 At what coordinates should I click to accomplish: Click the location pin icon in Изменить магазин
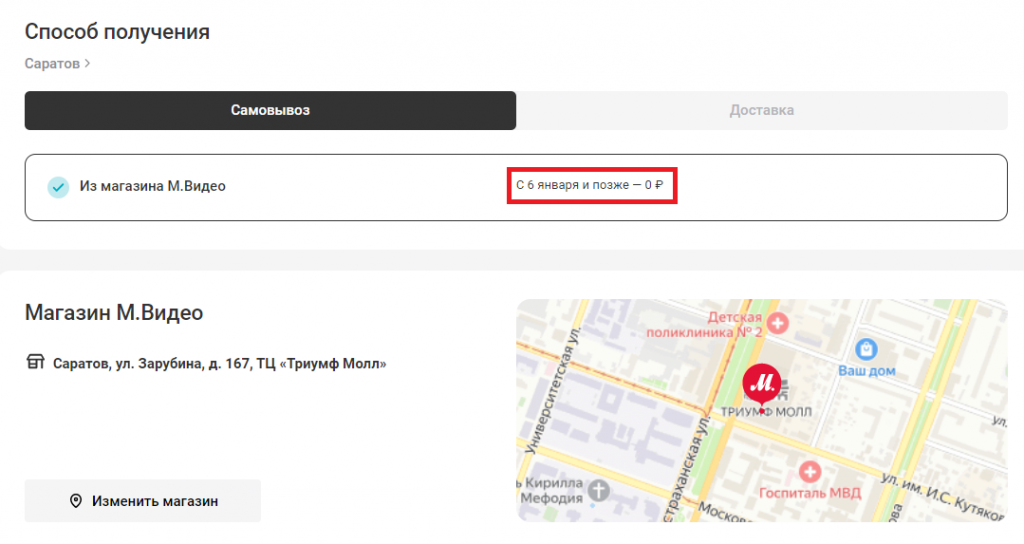(76, 501)
